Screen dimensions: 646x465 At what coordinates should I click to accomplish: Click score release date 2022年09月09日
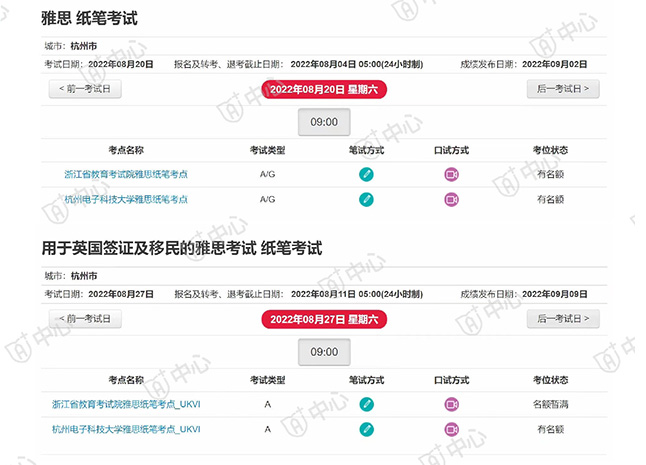(555, 294)
